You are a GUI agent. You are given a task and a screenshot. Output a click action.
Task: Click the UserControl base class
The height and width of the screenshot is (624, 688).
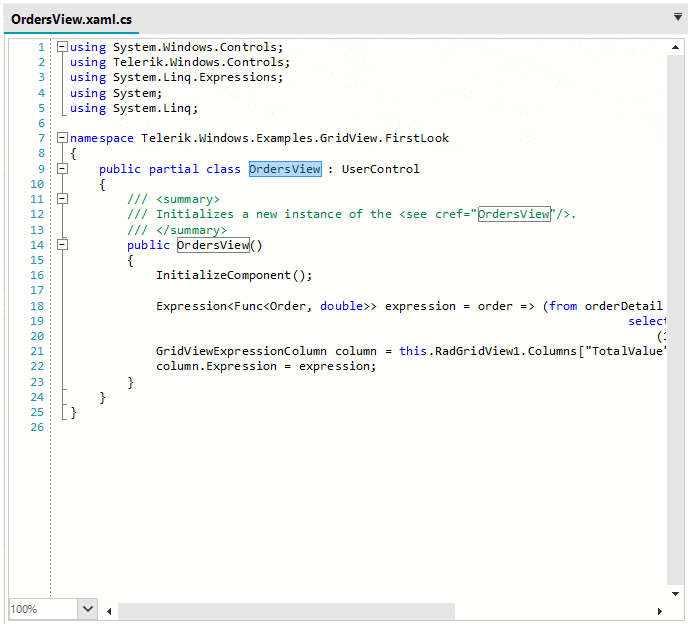[x=380, y=169]
